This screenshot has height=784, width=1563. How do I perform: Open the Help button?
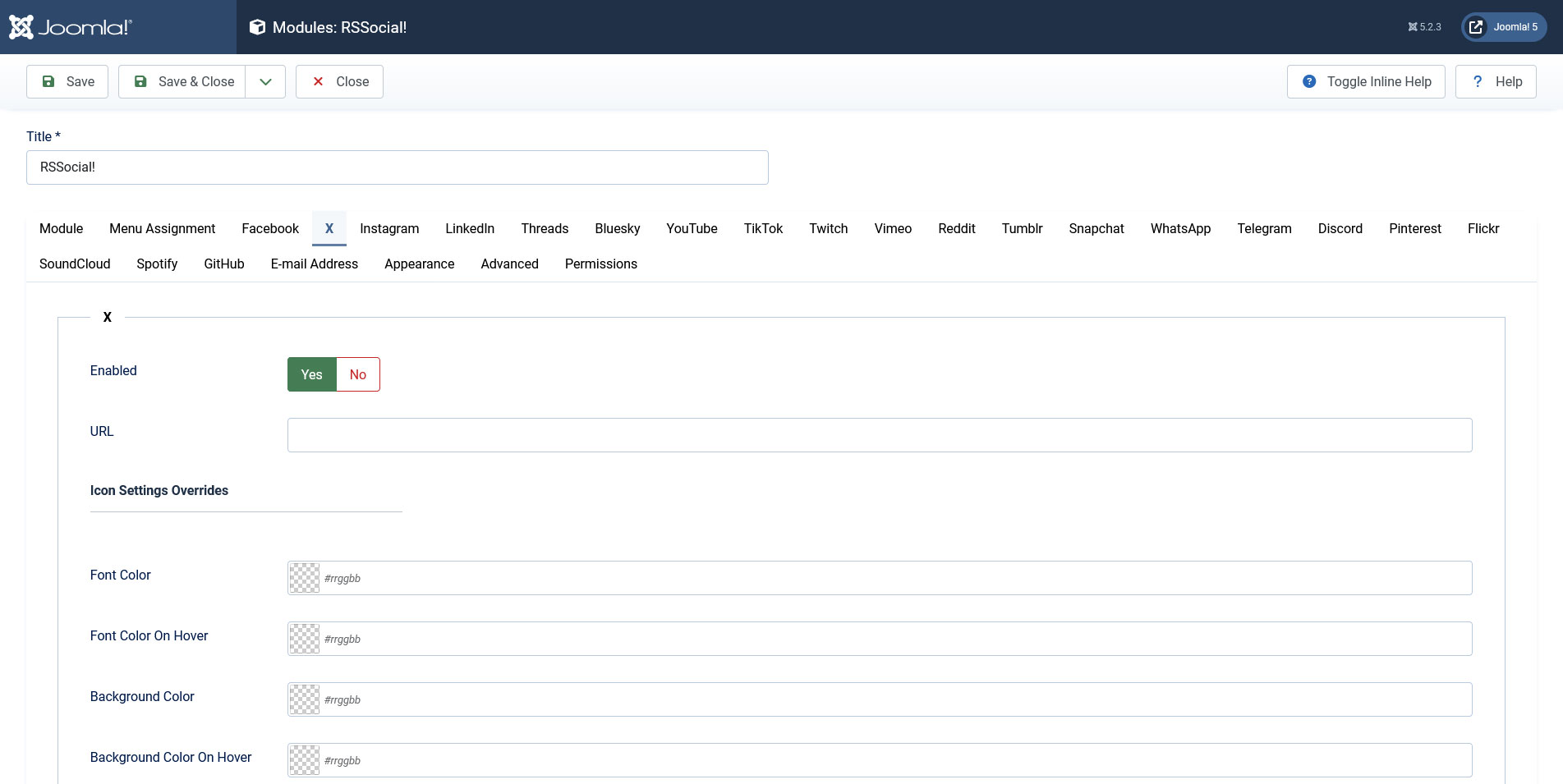coord(1496,81)
